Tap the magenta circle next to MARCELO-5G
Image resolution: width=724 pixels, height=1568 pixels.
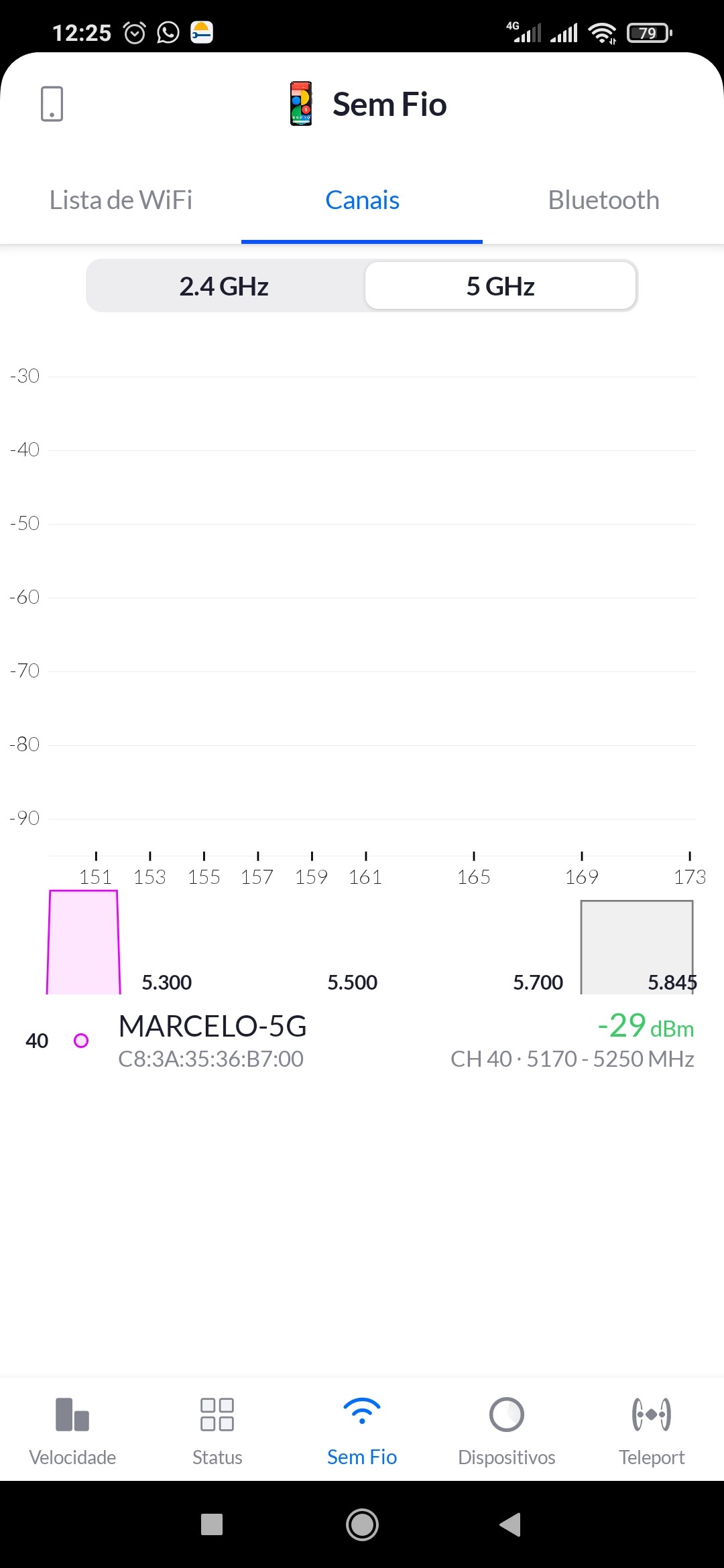81,1041
